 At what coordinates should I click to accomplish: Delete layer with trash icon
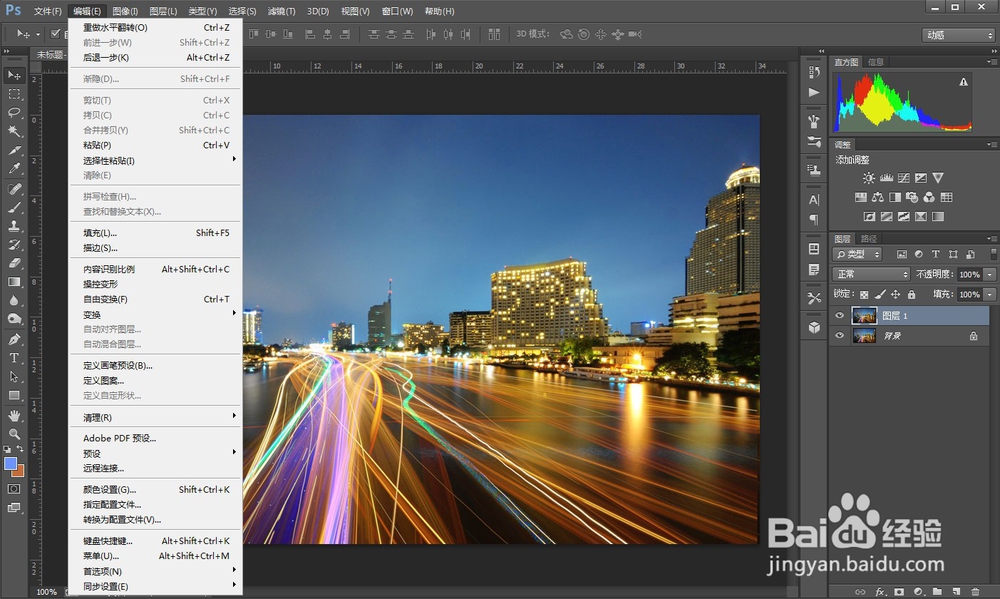click(x=975, y=592)
